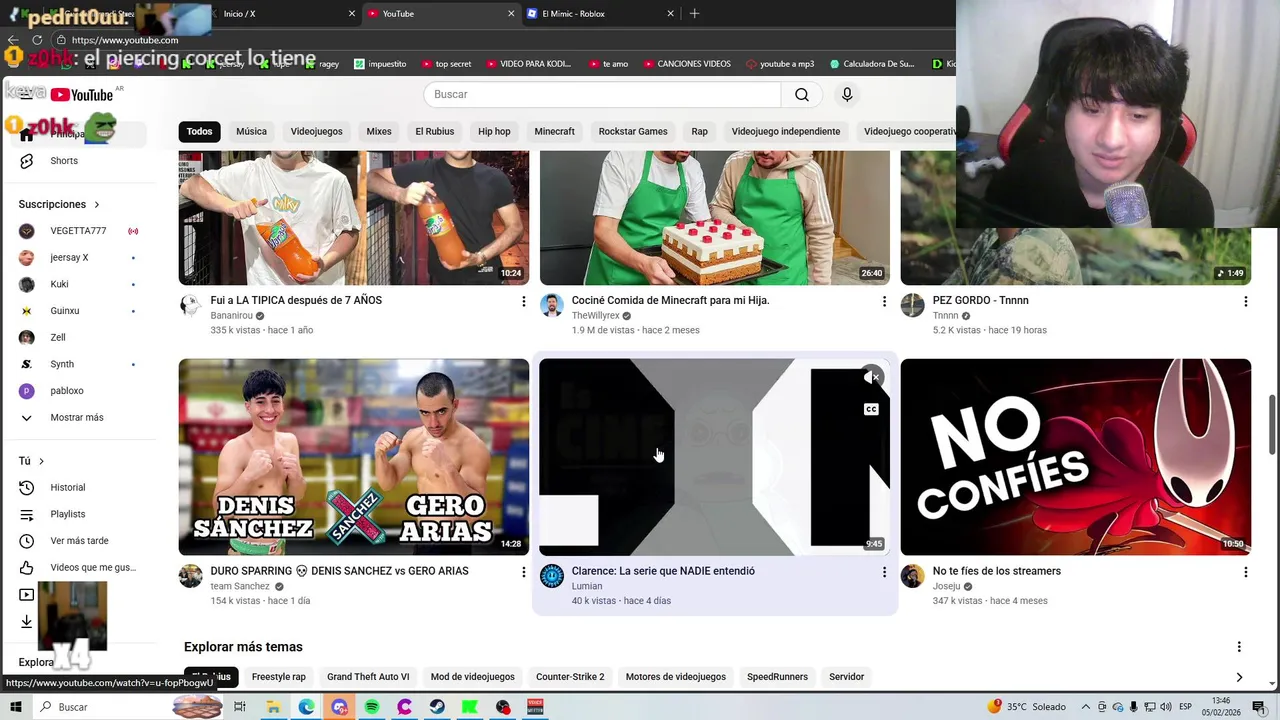Viewport: 1280px width, 720px height.
Task: Select the Todos filter chip
Action: pyautogui.click(x=199, y=131)
